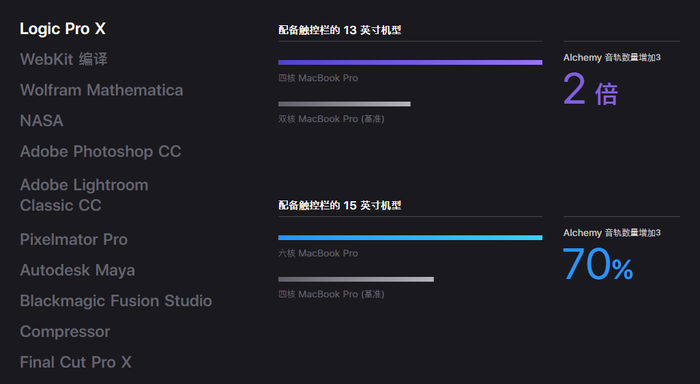Open Blackmagic Fusion Studio entry
The height and width of the screenshot is (384, 700).
(116, 301)
